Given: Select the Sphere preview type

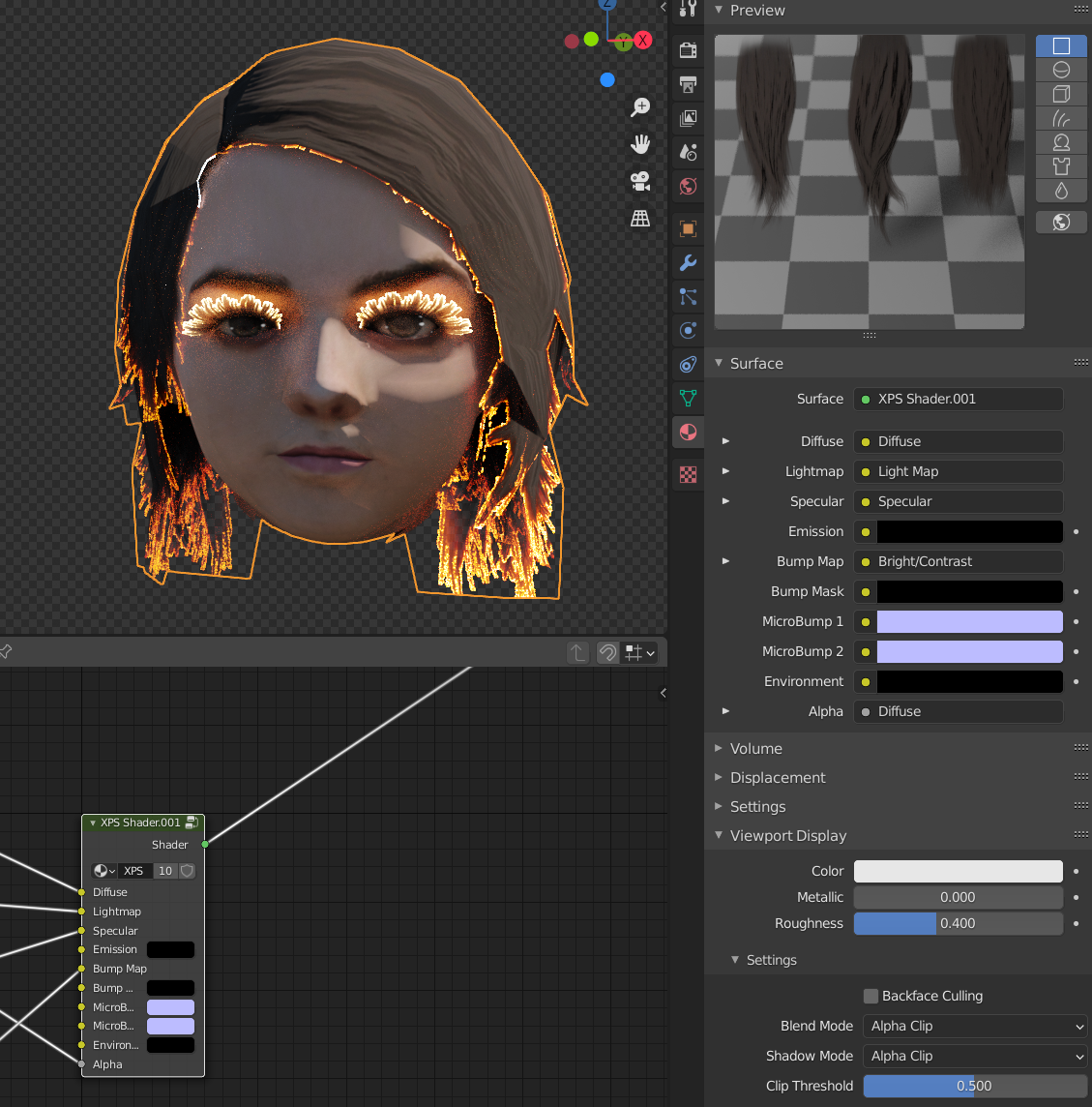Looking at the screenshot, I should 1061,70.
